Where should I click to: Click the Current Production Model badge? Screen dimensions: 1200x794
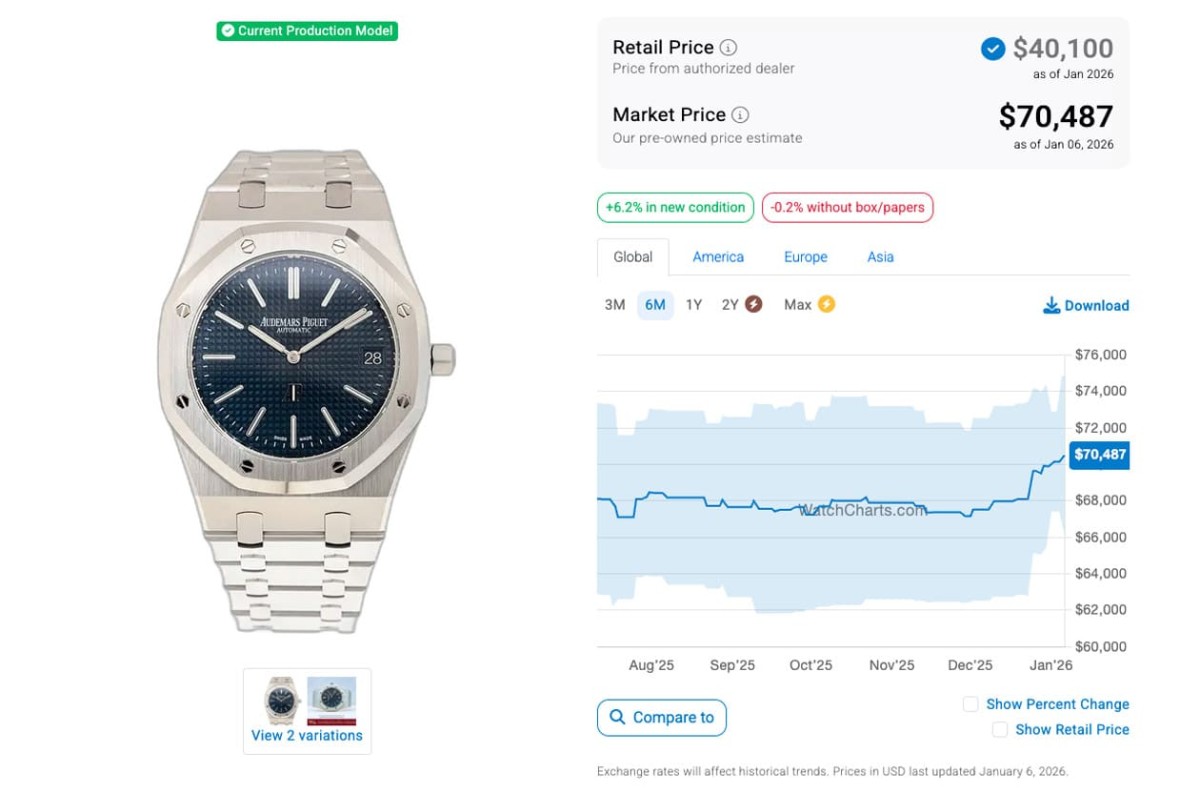(307, 31)
